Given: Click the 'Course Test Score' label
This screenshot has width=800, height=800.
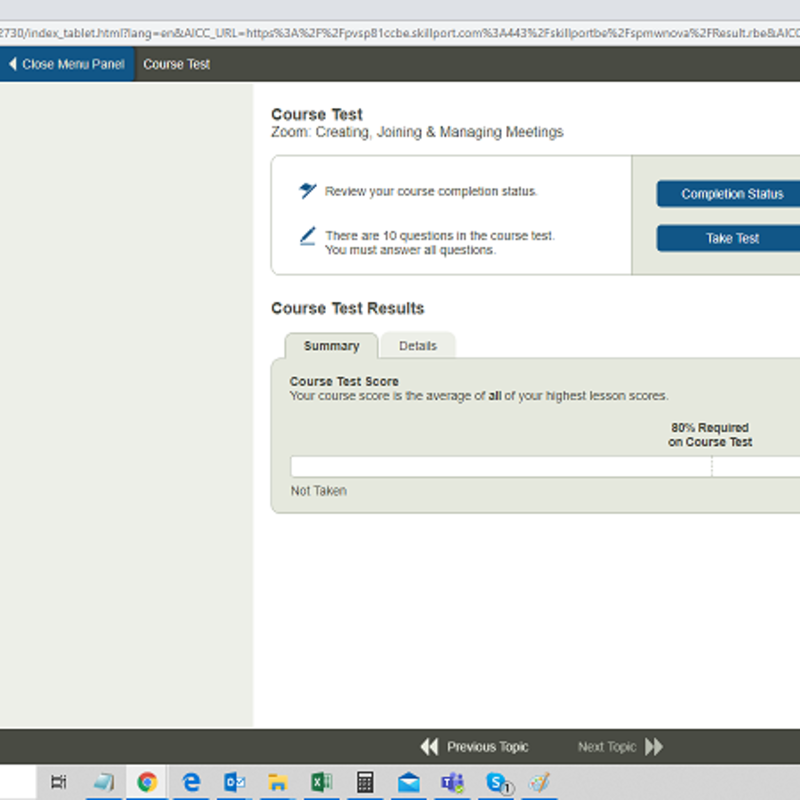Looking at the screenshot, I should 344,381.
